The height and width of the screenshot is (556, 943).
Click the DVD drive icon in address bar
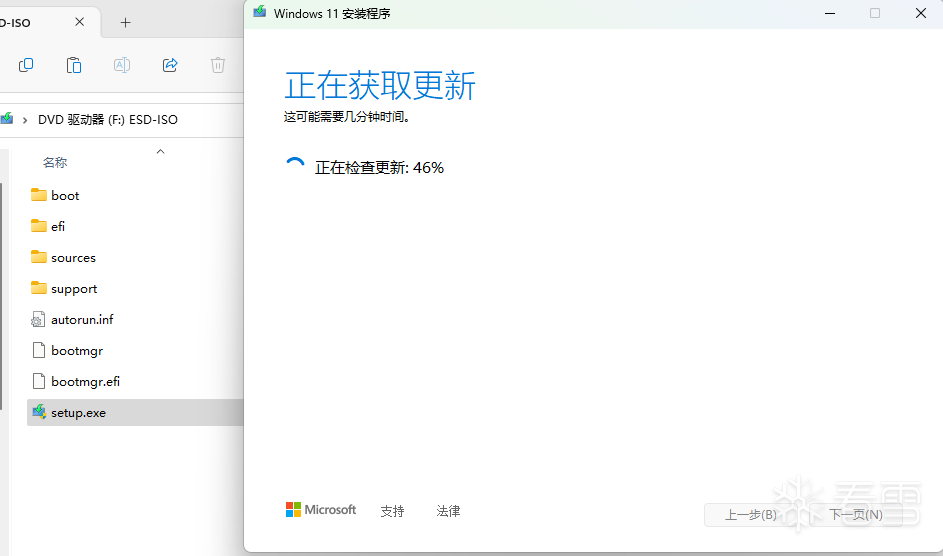tap(7, 119)
